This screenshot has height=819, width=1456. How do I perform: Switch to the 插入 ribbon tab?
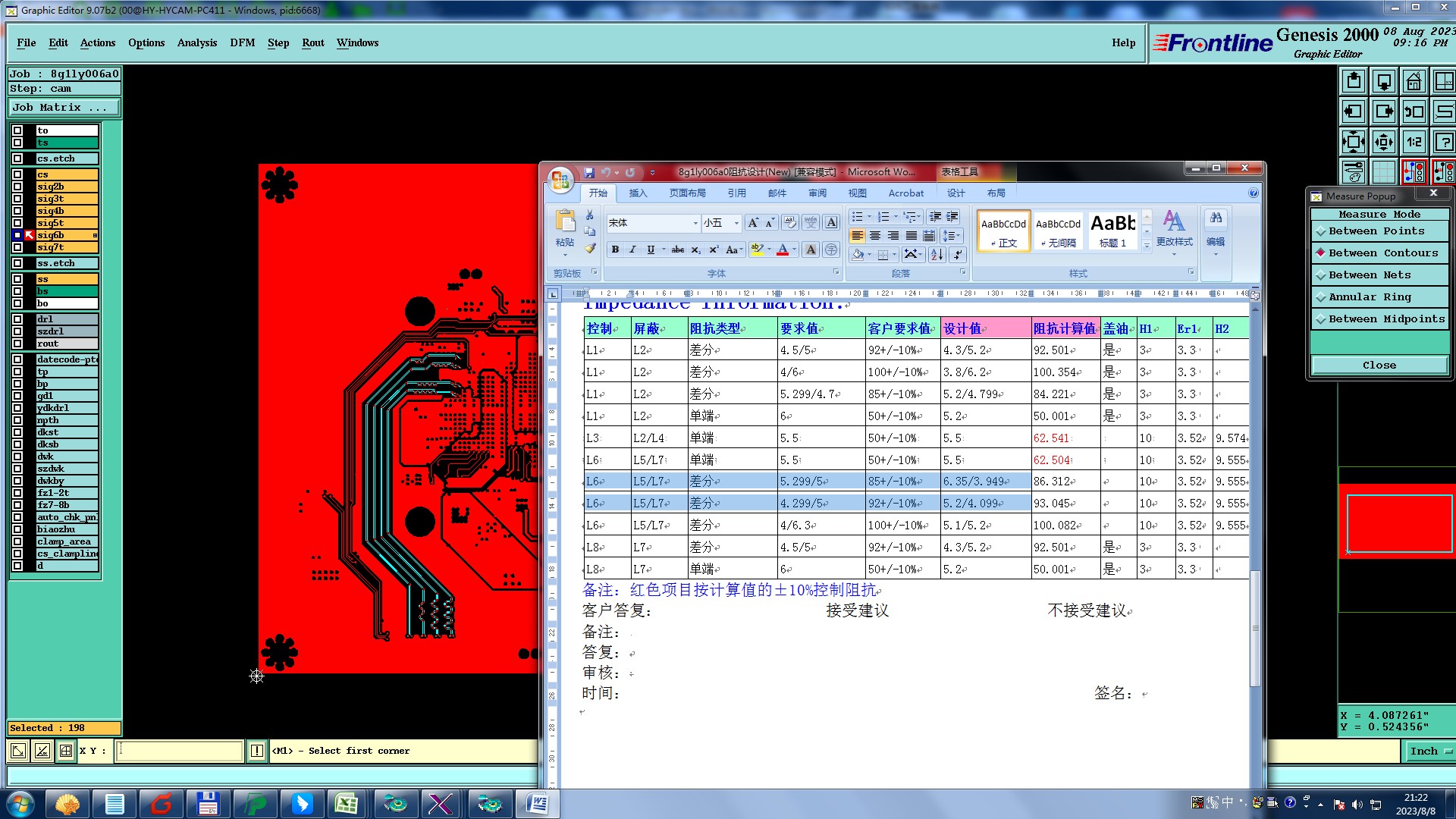638,193
